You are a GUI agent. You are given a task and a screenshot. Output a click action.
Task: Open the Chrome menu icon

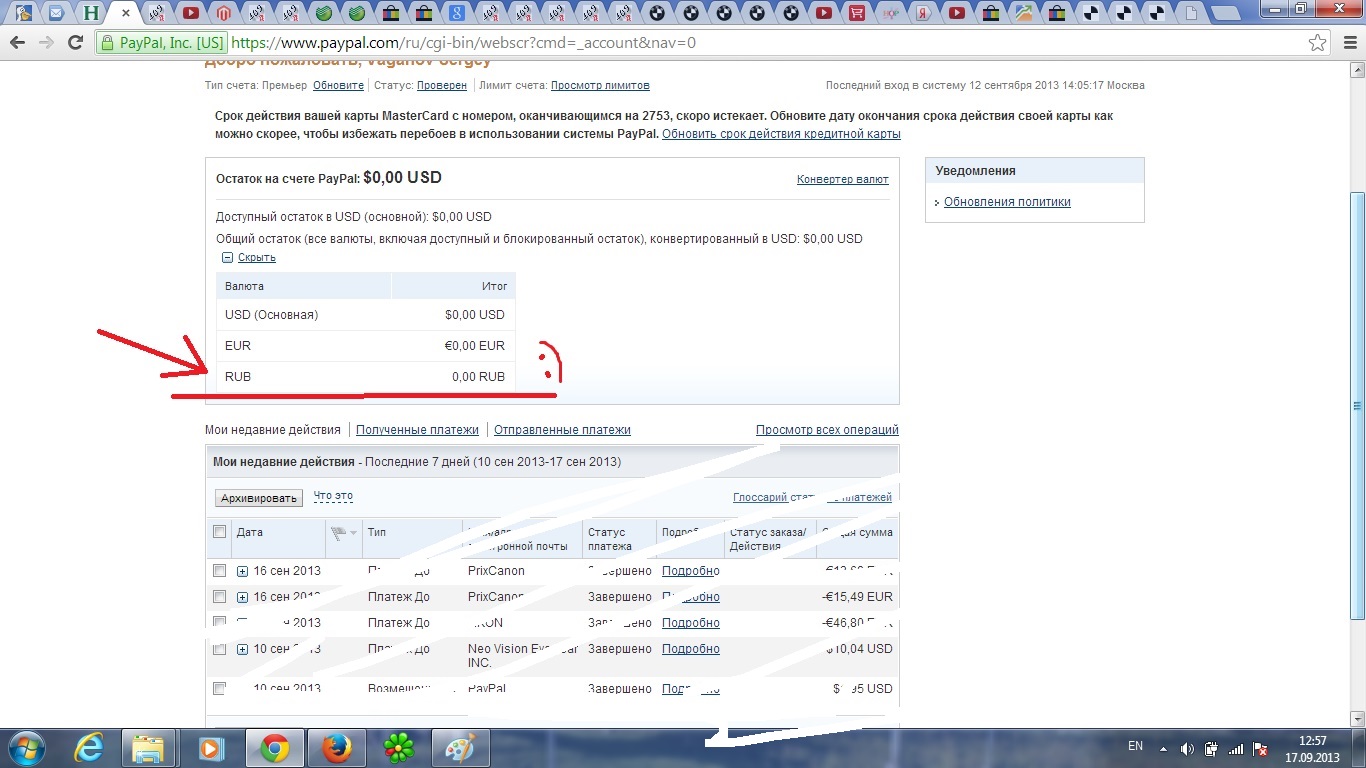tap(1347, 43)
